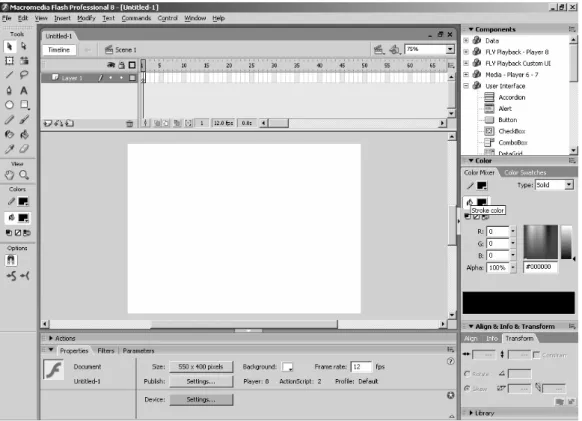Select the Lasso tool
Viewport: 582px width, 421px height.
pos(24,75)
